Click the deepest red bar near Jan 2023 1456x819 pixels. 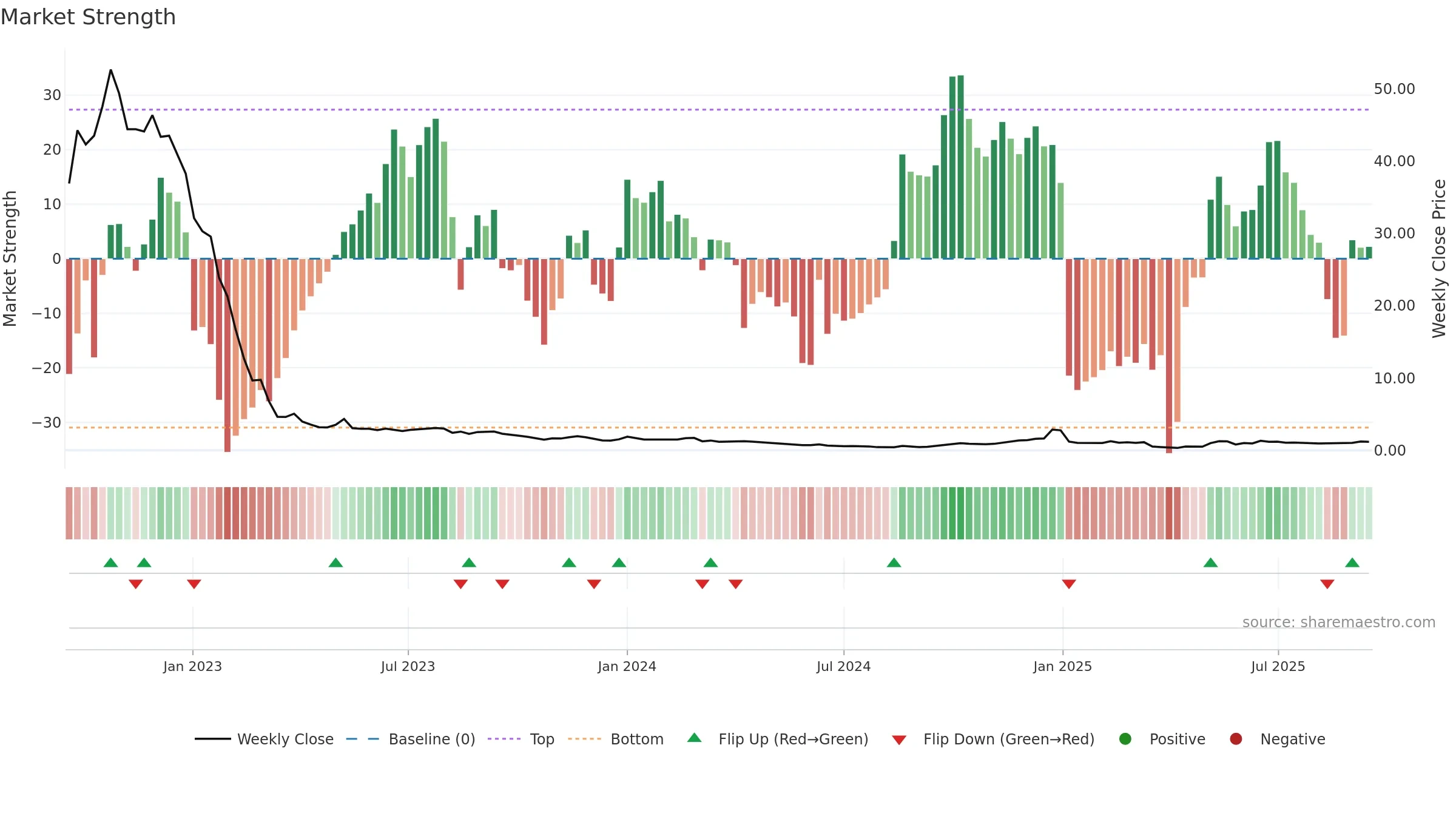click(227, 356)
